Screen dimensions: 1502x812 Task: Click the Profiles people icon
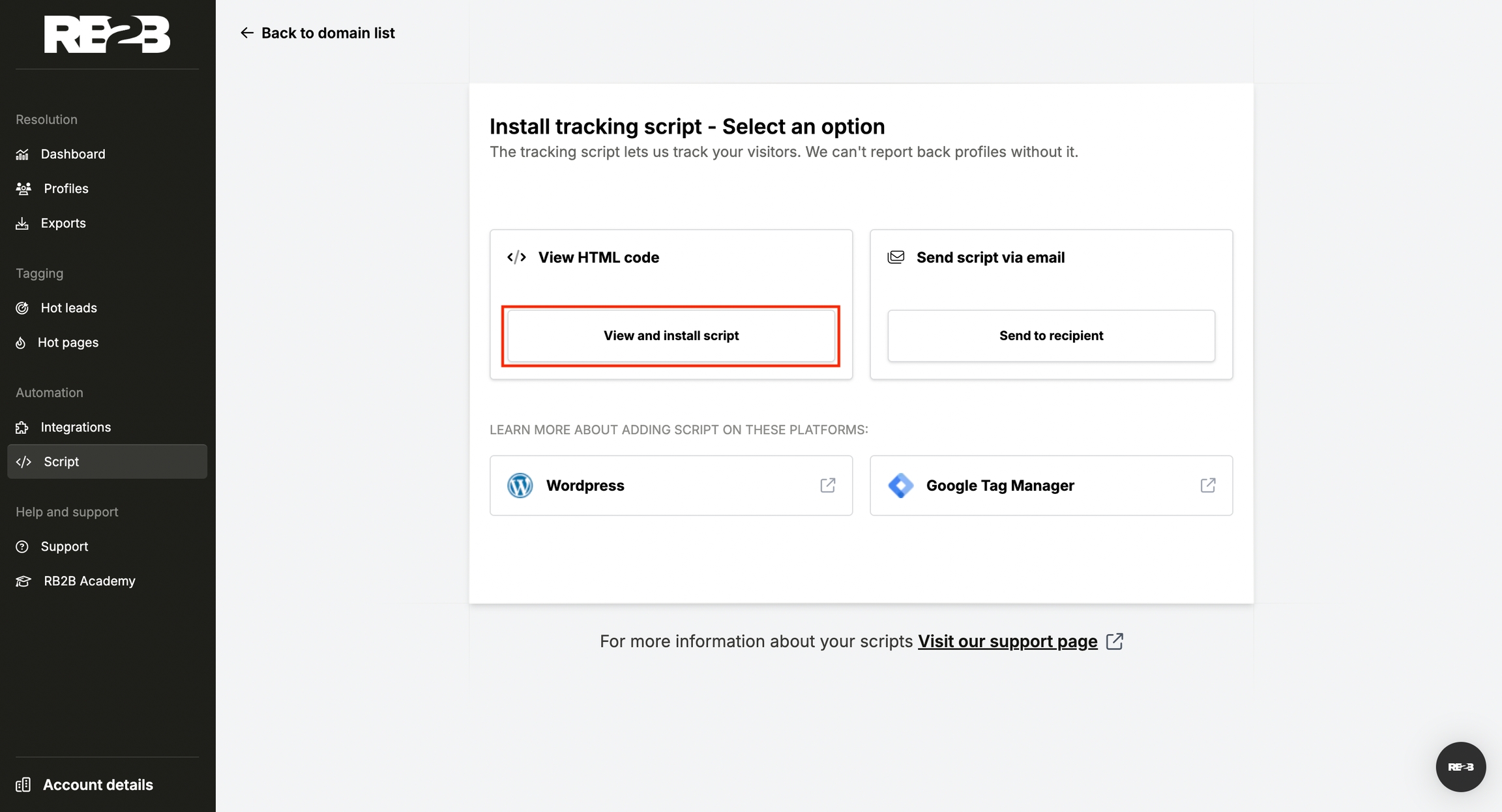coord(23,189)
